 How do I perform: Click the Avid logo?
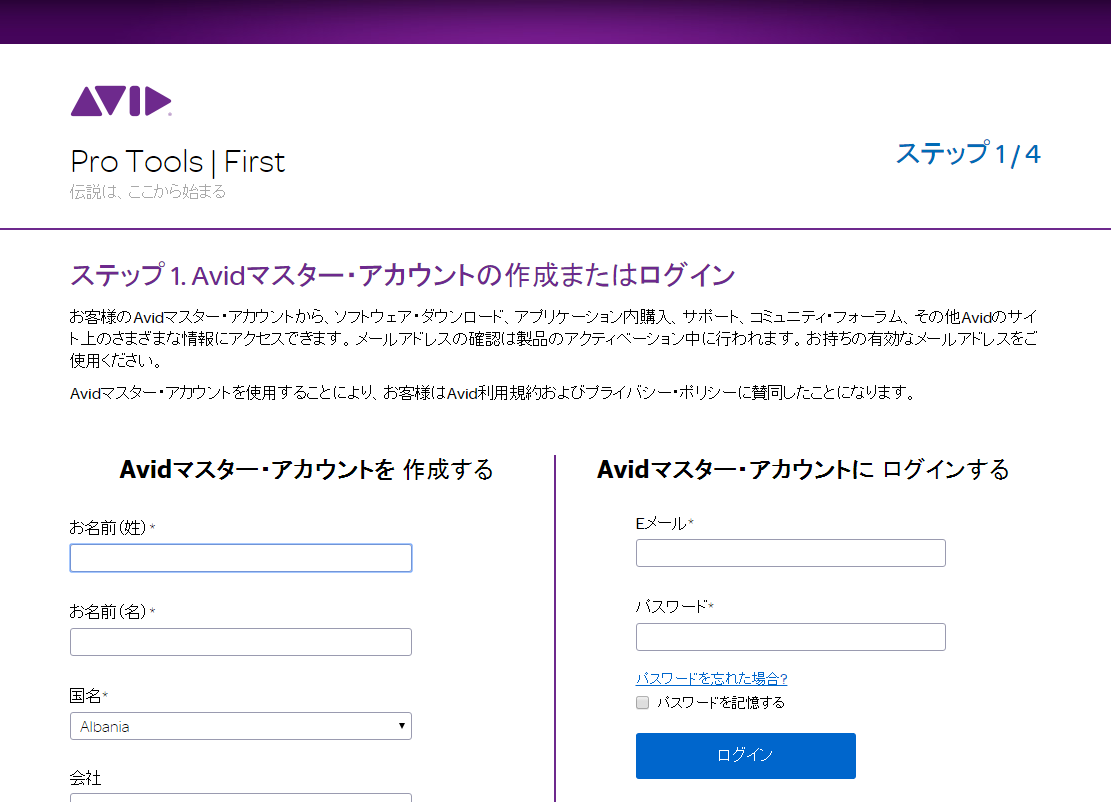[x=121, y=101]
